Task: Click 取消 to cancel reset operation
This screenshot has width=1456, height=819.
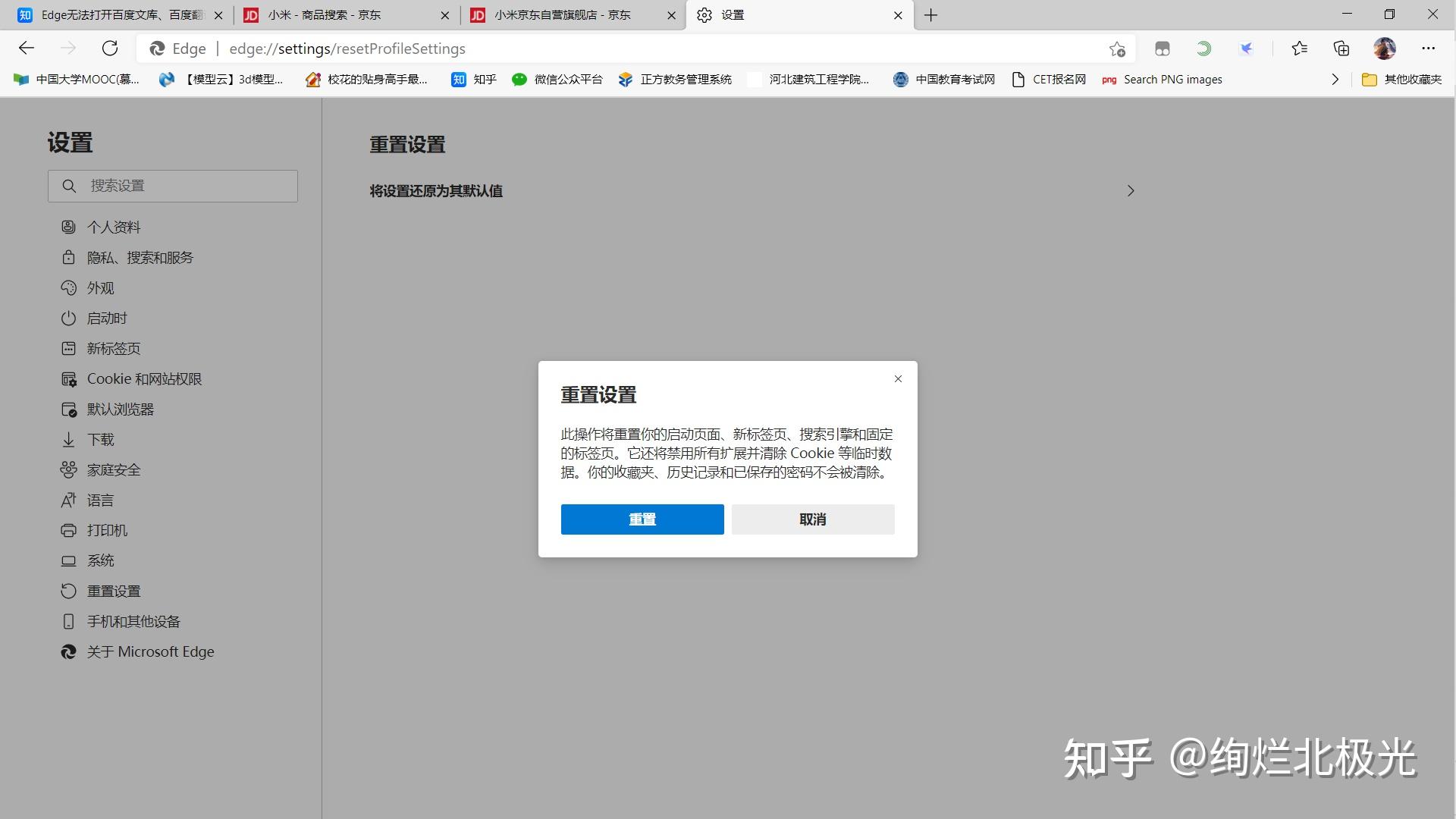Action: click(x=813, y=518)
